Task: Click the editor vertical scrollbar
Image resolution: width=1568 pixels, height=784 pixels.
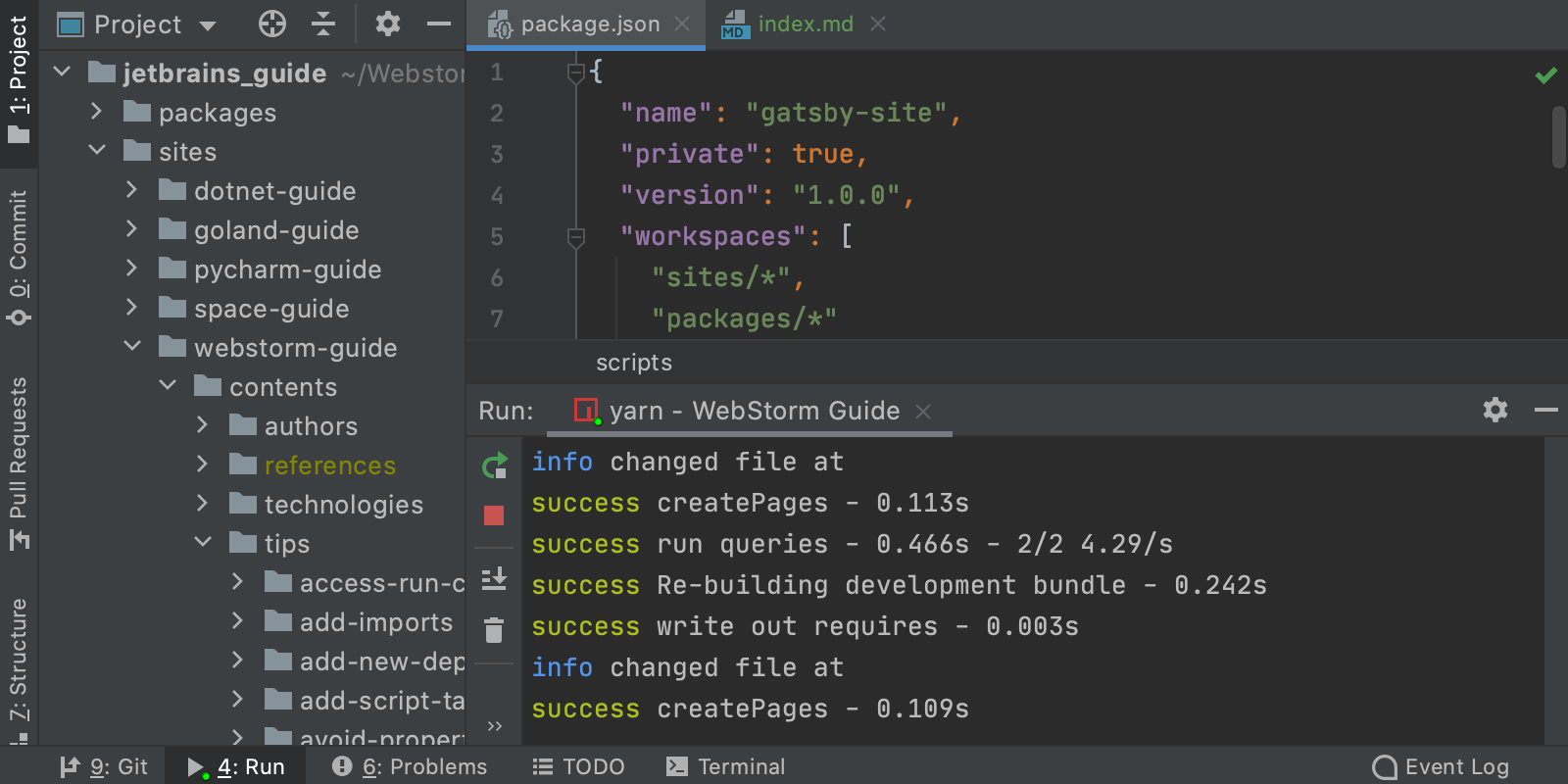Action: point(1558,137)
